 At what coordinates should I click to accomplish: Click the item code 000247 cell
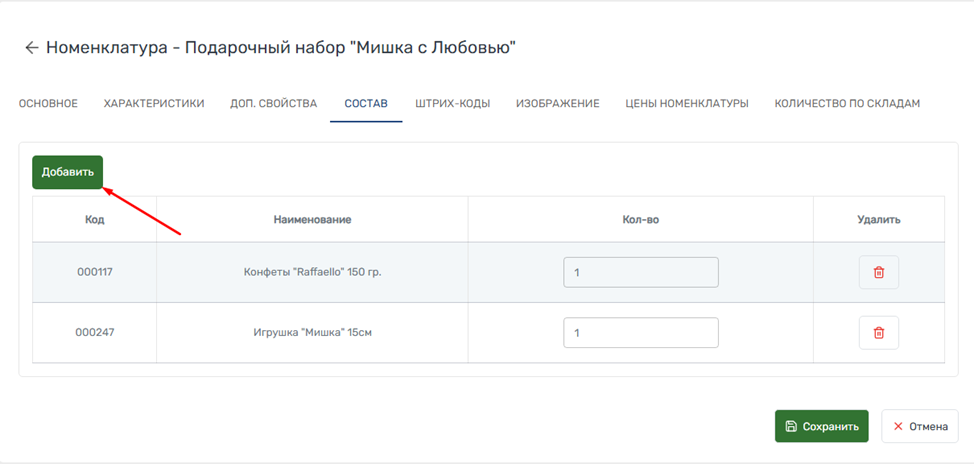[x=94, y=333]
